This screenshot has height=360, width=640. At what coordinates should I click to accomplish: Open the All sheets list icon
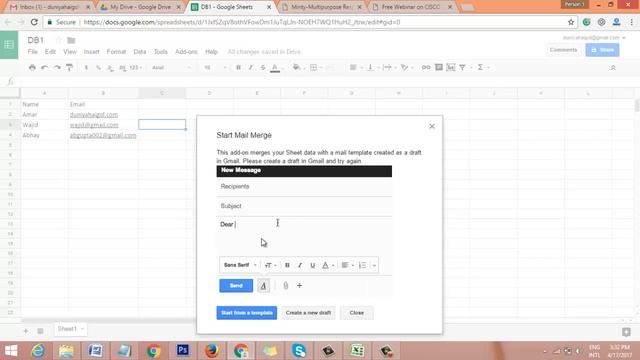(40, 331)
